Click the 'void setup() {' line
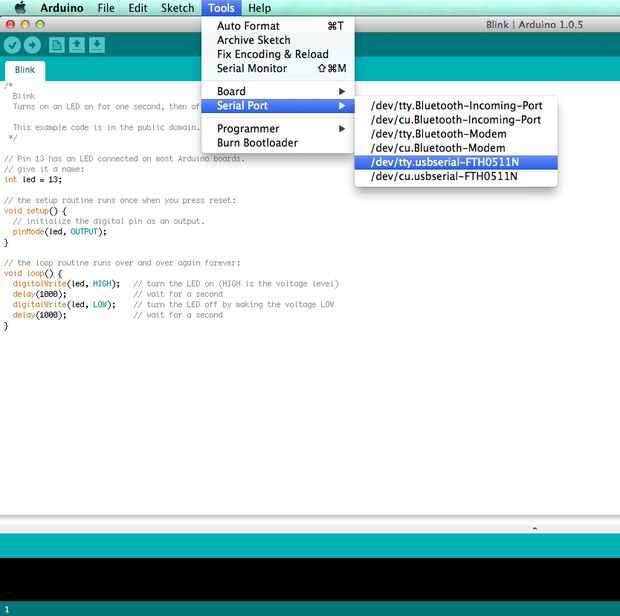The width and height of the screenshot is (620, 616). 35,211
